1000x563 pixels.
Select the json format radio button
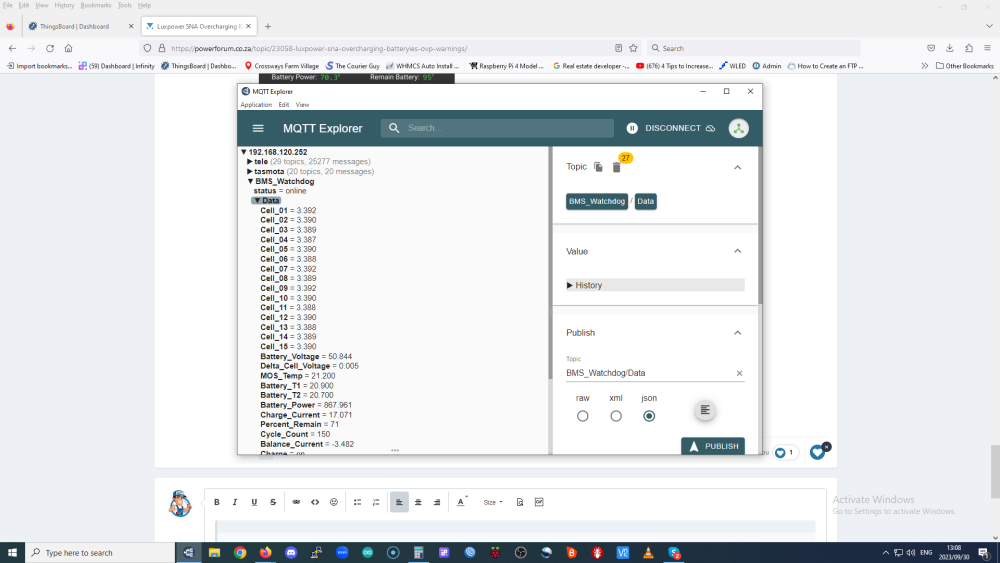(649, 416)
